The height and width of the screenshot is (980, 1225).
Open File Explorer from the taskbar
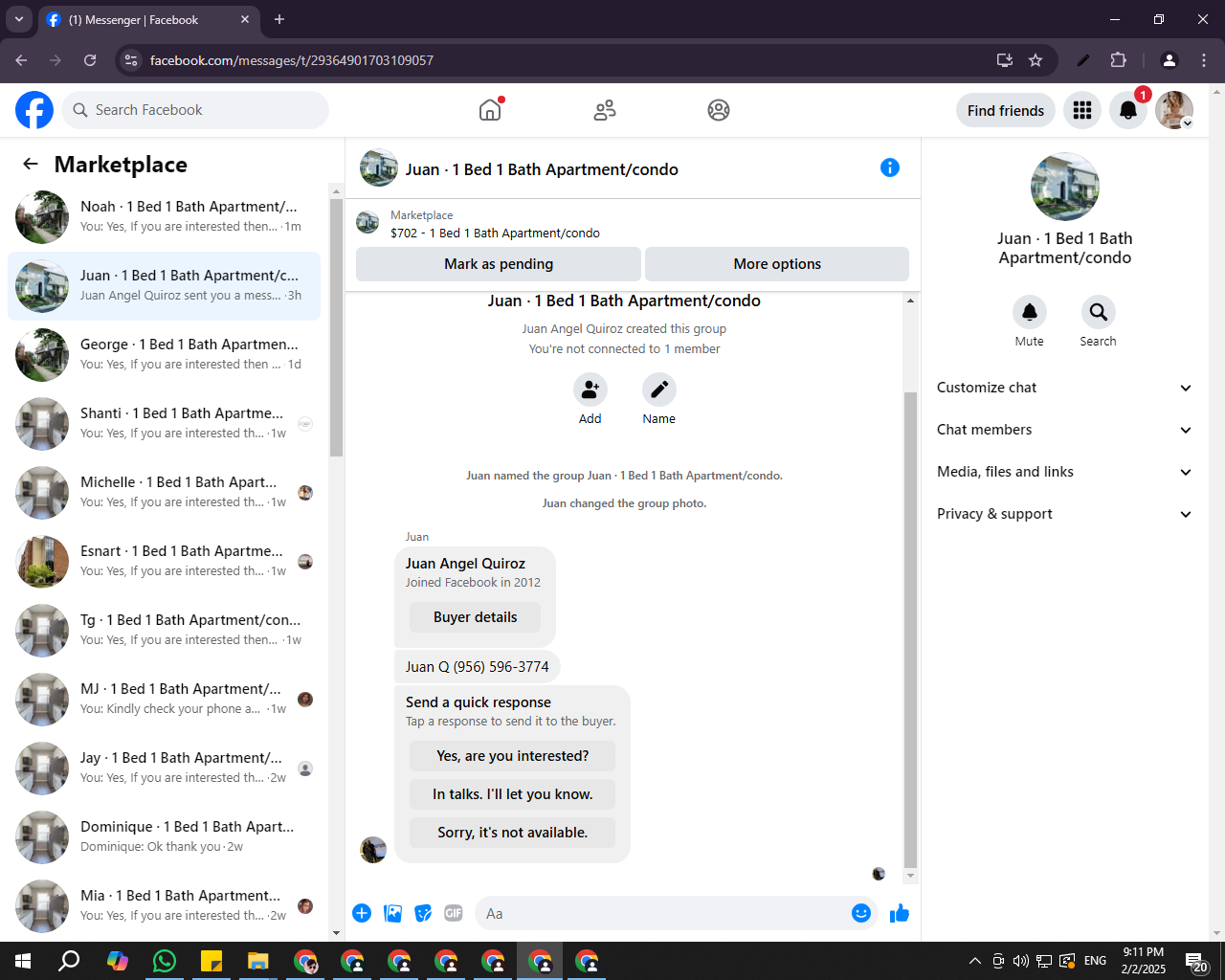coord(258,961)
